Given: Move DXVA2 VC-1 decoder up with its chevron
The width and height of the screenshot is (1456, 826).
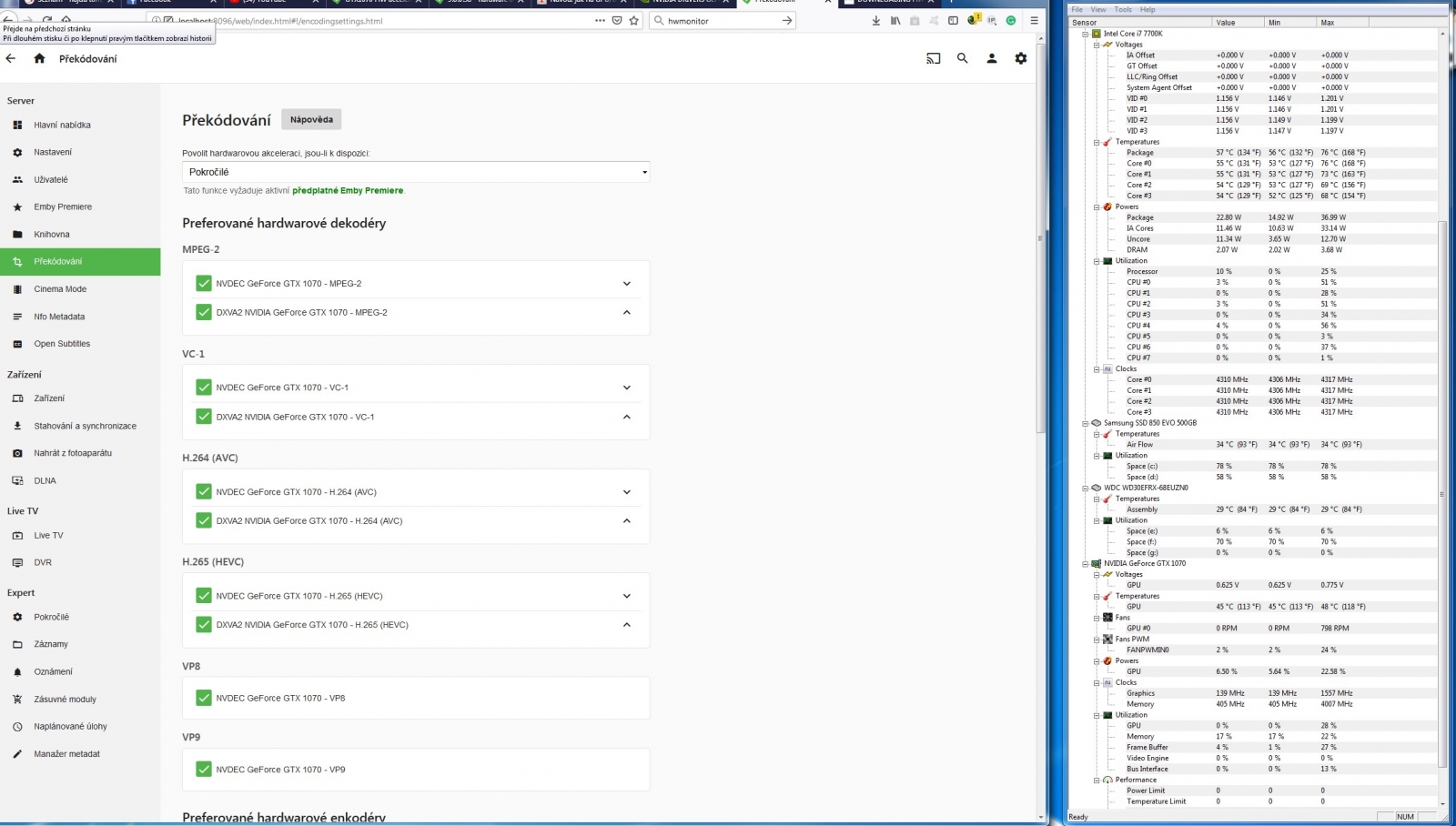Looking at the screenshot, I should click(x=626, y=416).
